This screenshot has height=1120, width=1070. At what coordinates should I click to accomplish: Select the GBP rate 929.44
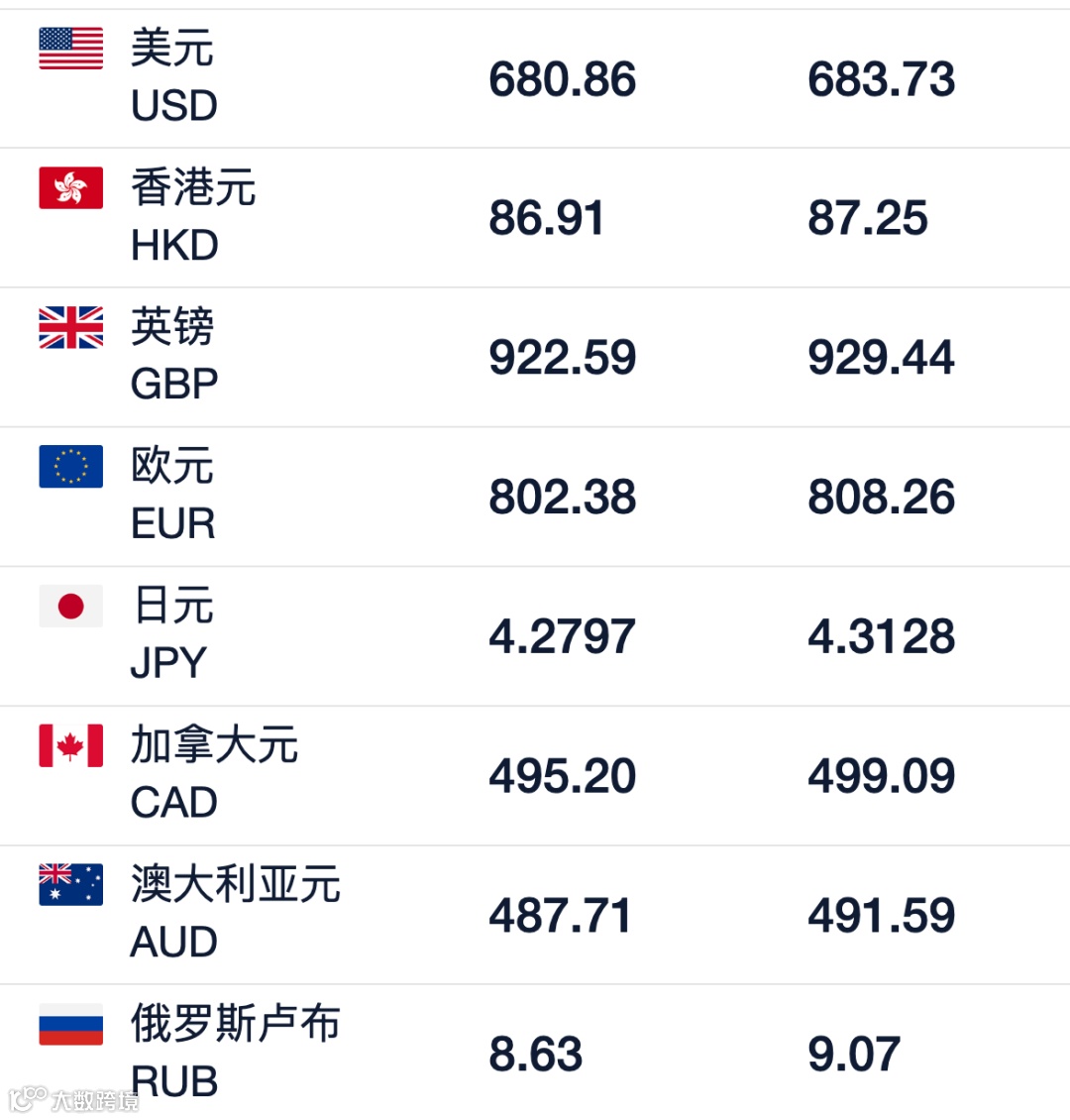[882, 357]
